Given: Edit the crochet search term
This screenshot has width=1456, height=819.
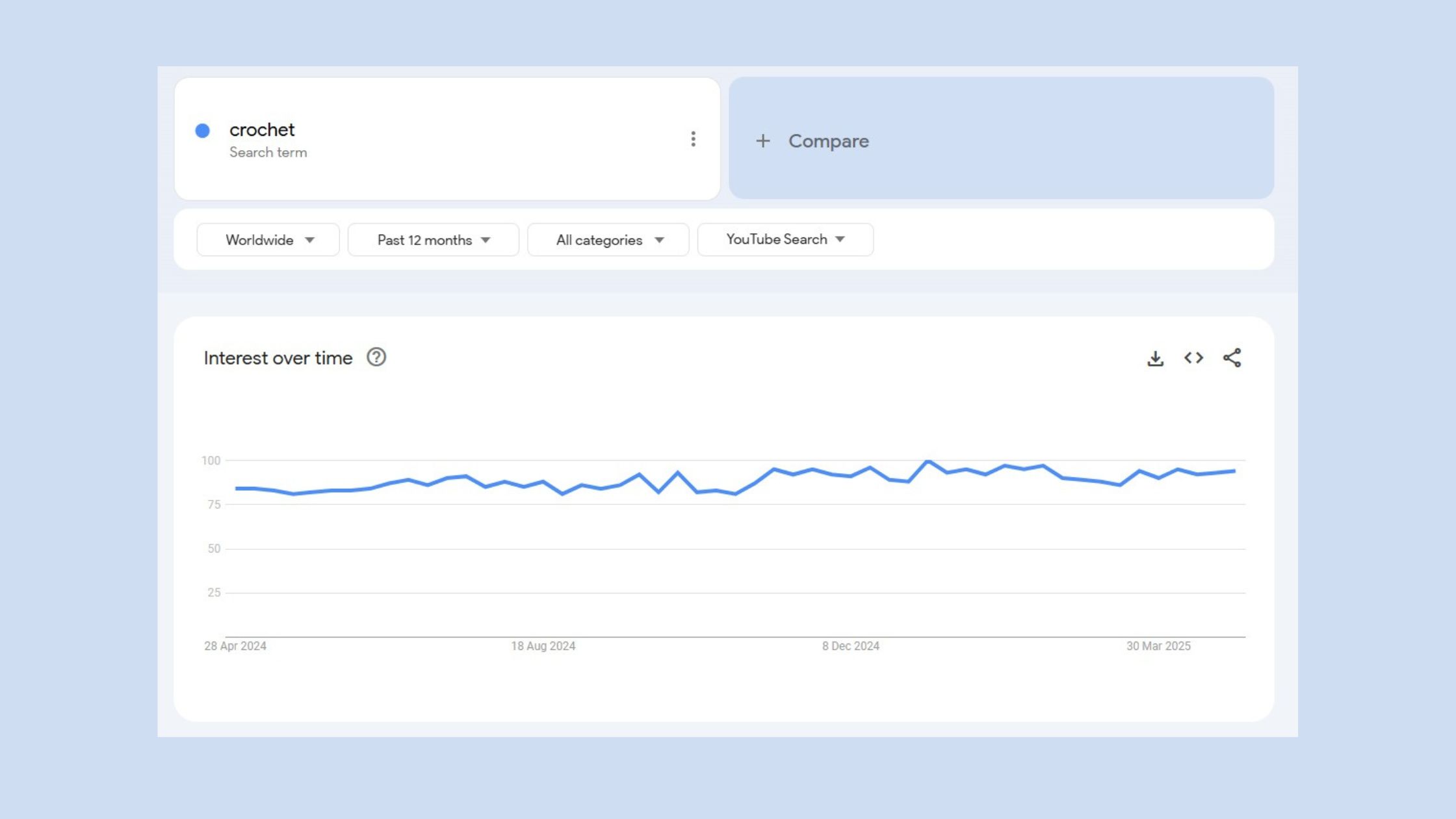Looking at the screenshot, I should click(x=262, y=130).
